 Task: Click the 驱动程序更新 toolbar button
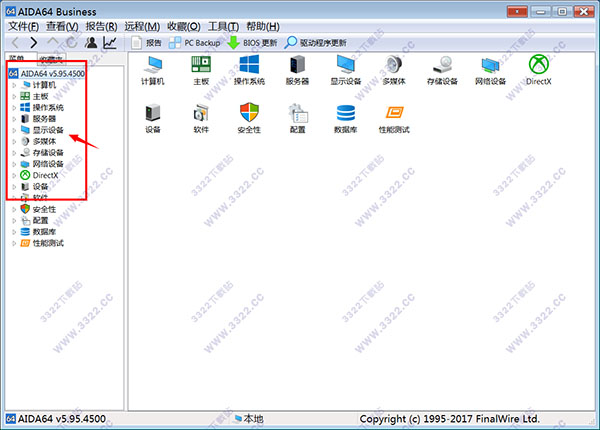(x=316, y=42)
